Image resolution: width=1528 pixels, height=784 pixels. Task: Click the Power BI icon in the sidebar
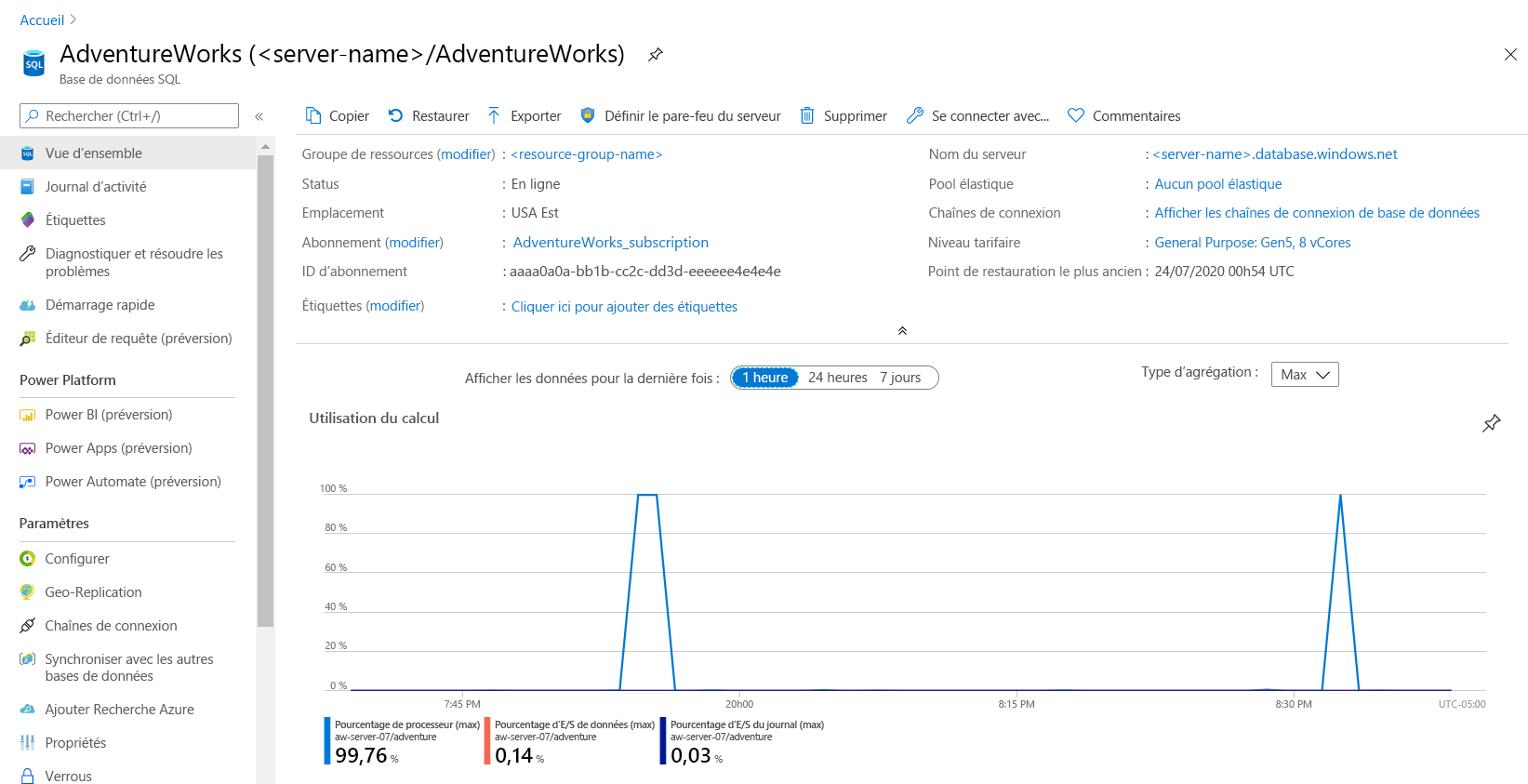click(x=28, y=415)
